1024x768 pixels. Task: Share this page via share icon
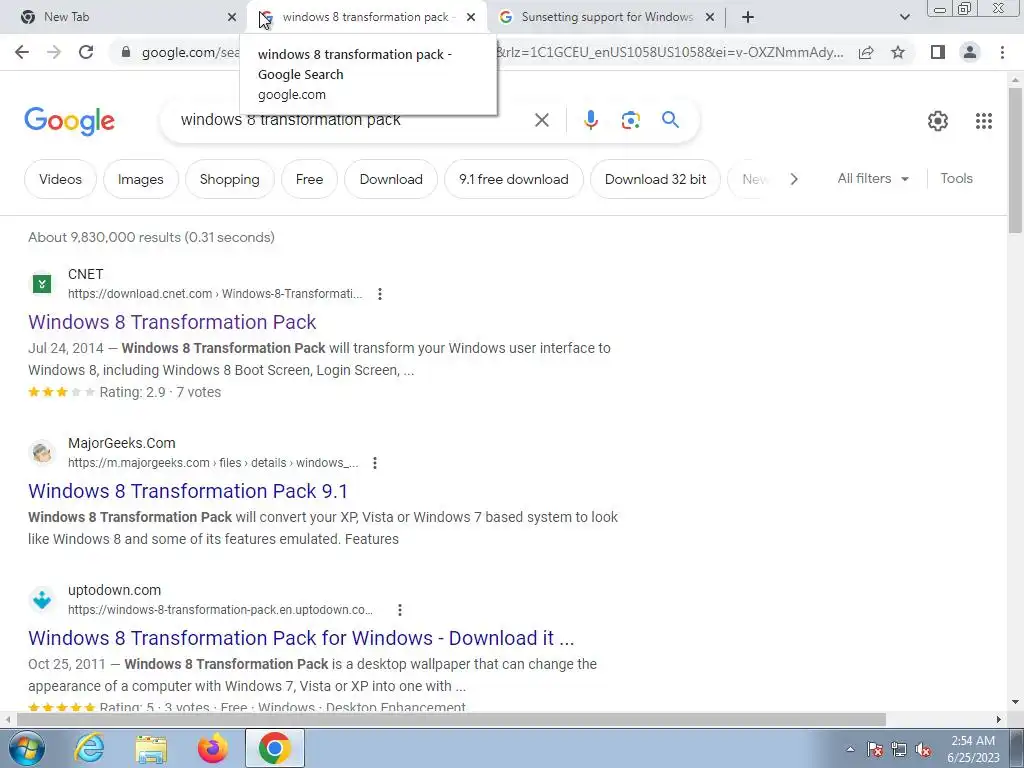pos(866,52)
